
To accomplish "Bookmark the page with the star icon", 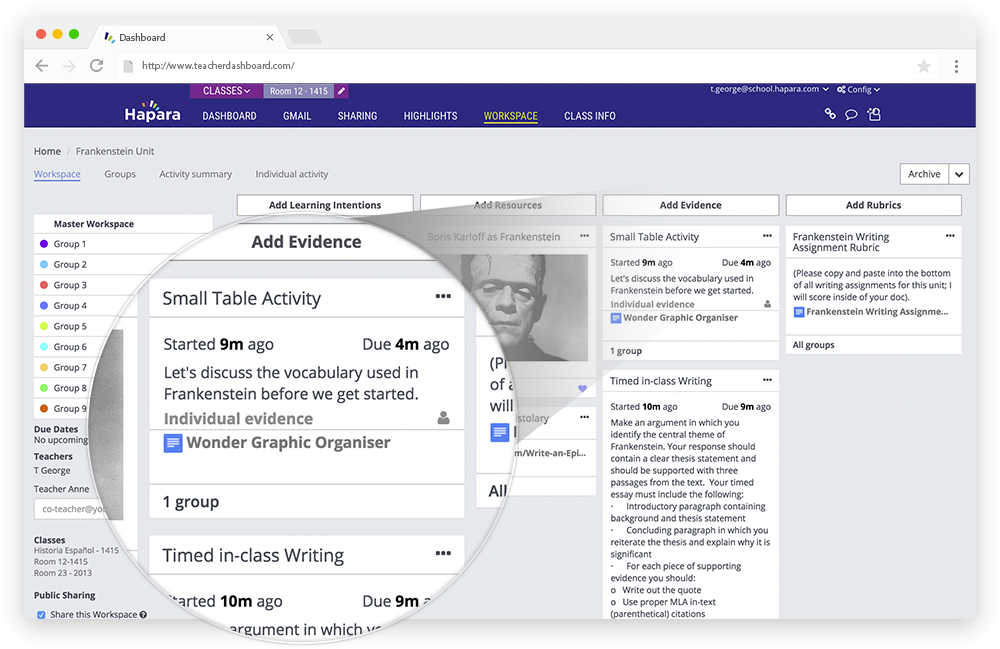I will [x=923, y=66].
